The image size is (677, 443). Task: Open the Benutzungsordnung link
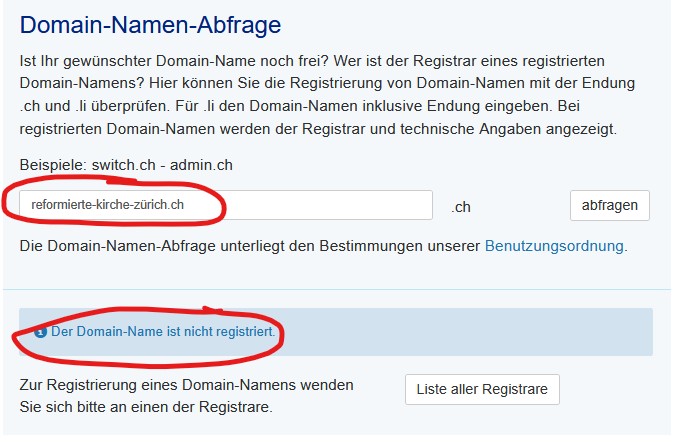(555, 245)
